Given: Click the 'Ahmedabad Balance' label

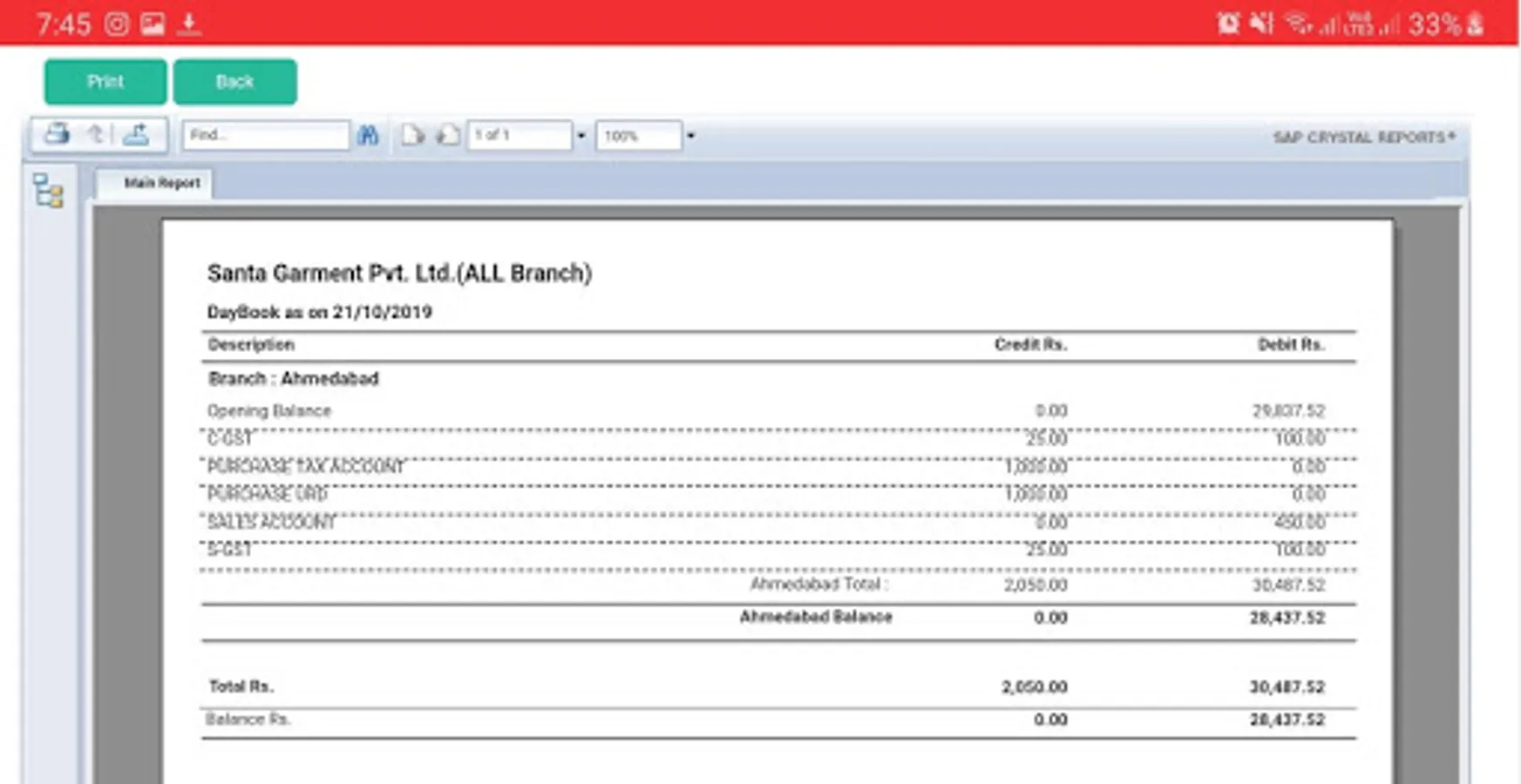Looking at the screenshot, I should click(816, 617).
